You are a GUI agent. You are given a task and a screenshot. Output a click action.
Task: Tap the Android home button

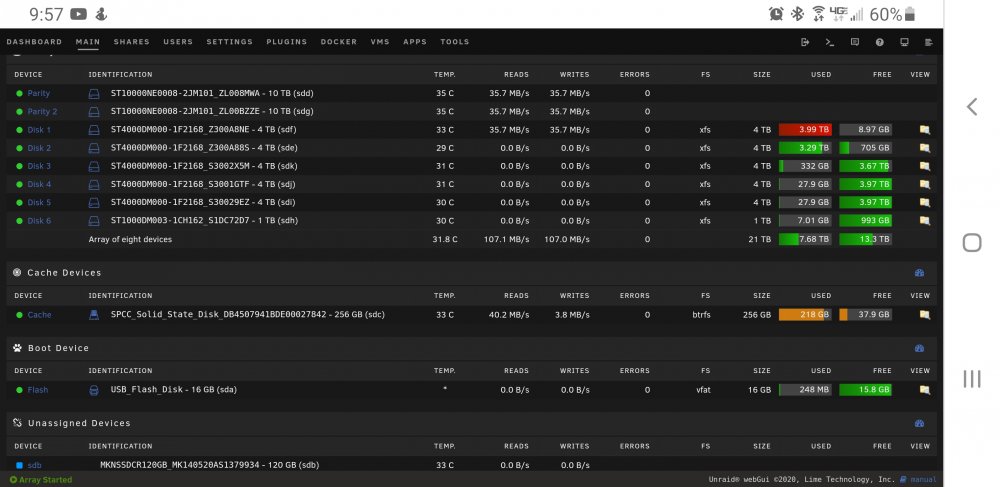coord(971,243)
